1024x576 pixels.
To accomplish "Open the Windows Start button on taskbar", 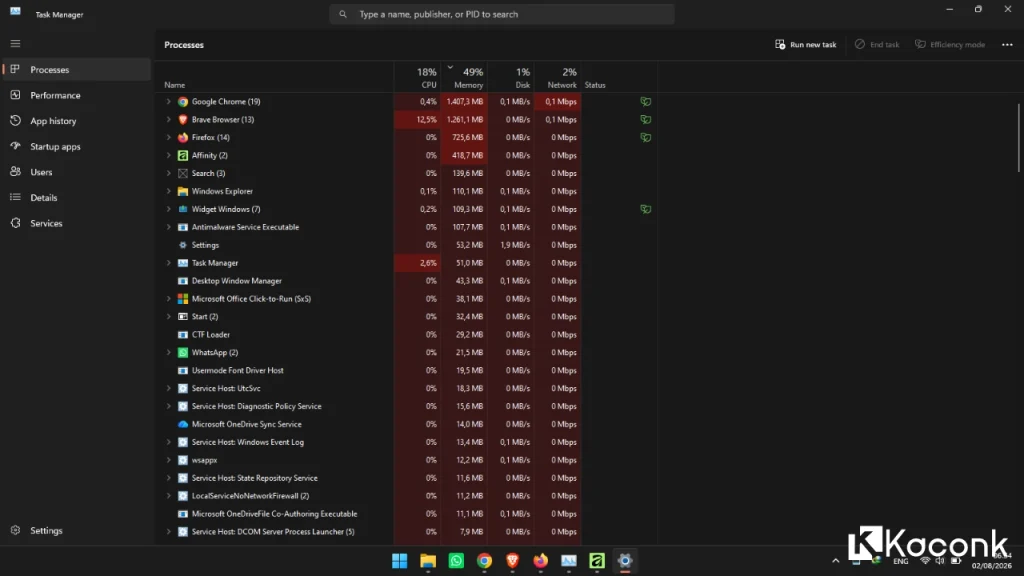I will [x=400, y=561].
